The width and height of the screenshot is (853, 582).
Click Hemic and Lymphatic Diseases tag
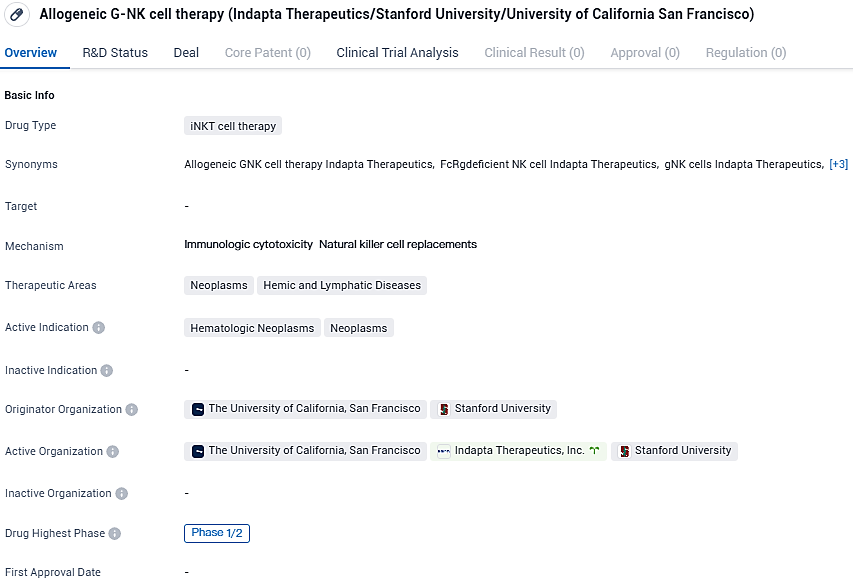[x=342, y=285]
